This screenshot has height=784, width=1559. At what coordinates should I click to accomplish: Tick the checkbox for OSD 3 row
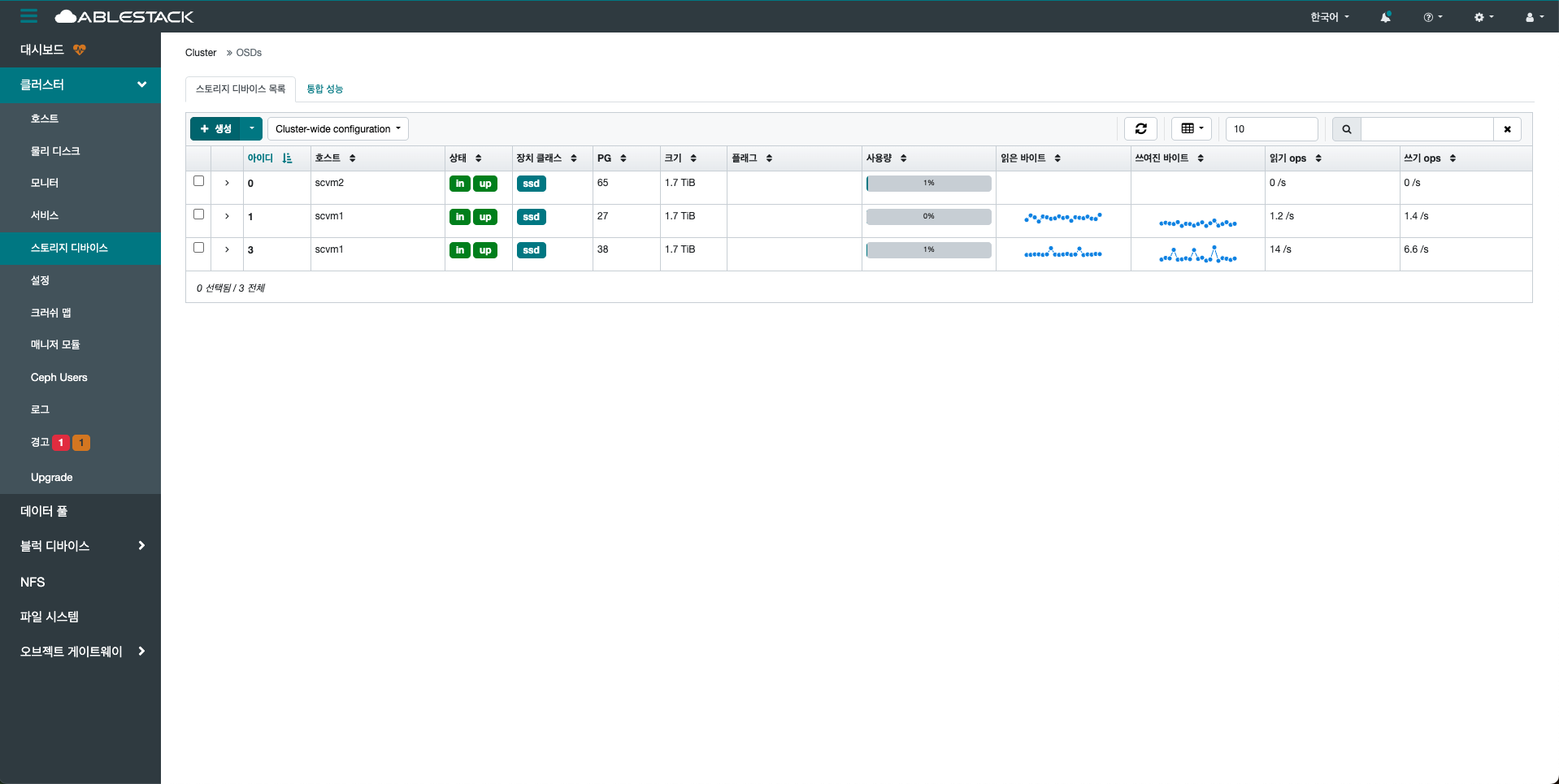(198, 248)
